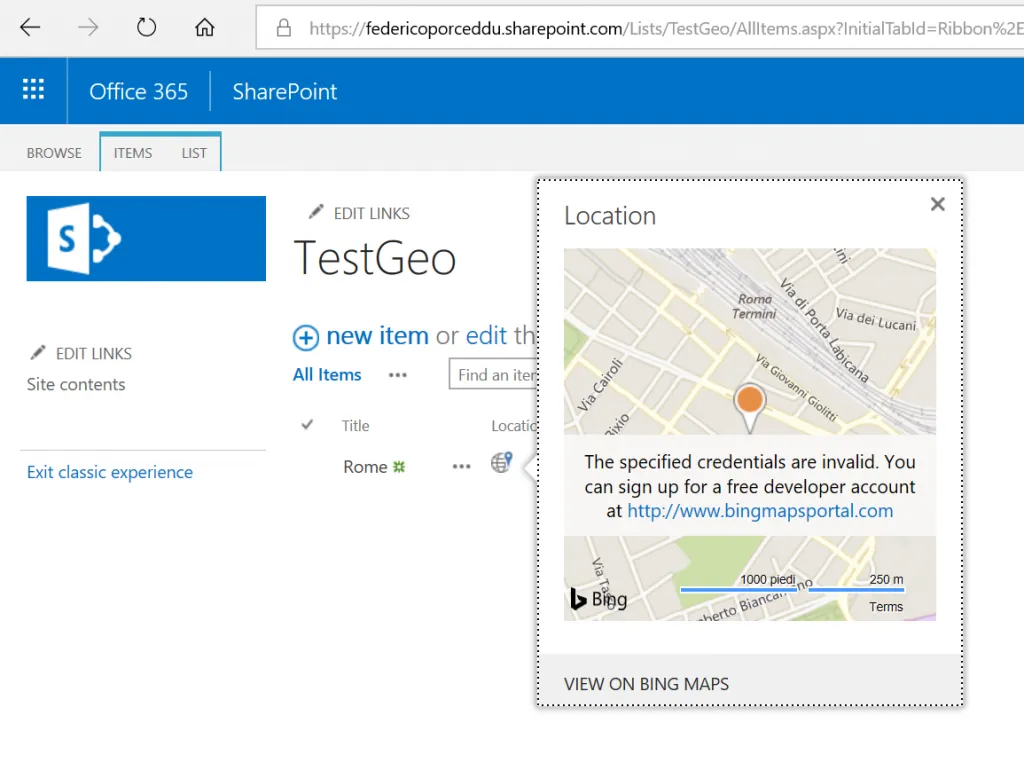The height and width of the screenshot is (770, 1024).
Task: Click the pencil icon above Site contents
Action: click(38, 353)
